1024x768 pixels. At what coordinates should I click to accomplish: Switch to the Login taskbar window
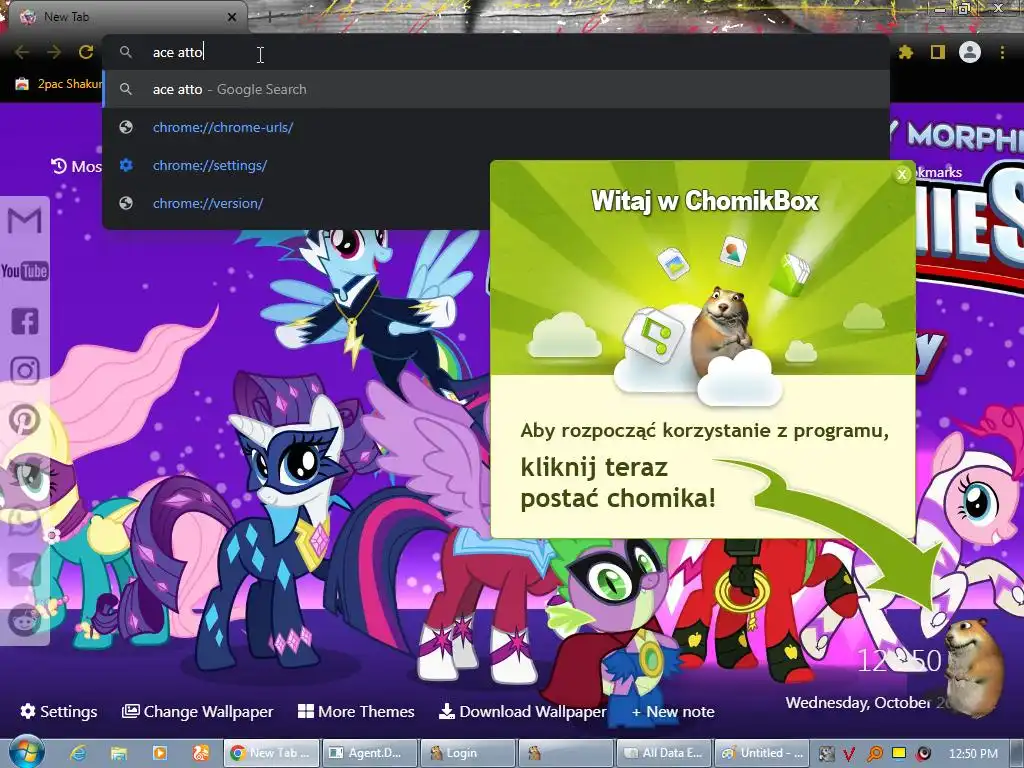pyautogui.click(x=468, y=753)
